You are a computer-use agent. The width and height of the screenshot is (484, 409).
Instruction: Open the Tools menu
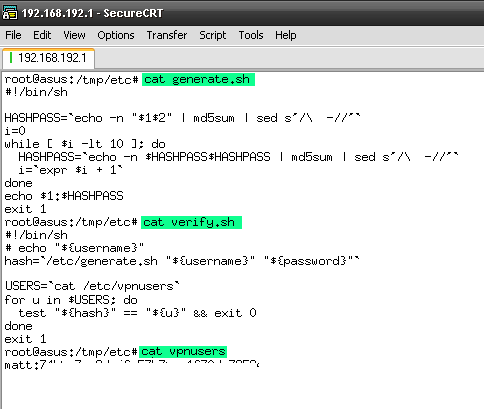[251, 35]
